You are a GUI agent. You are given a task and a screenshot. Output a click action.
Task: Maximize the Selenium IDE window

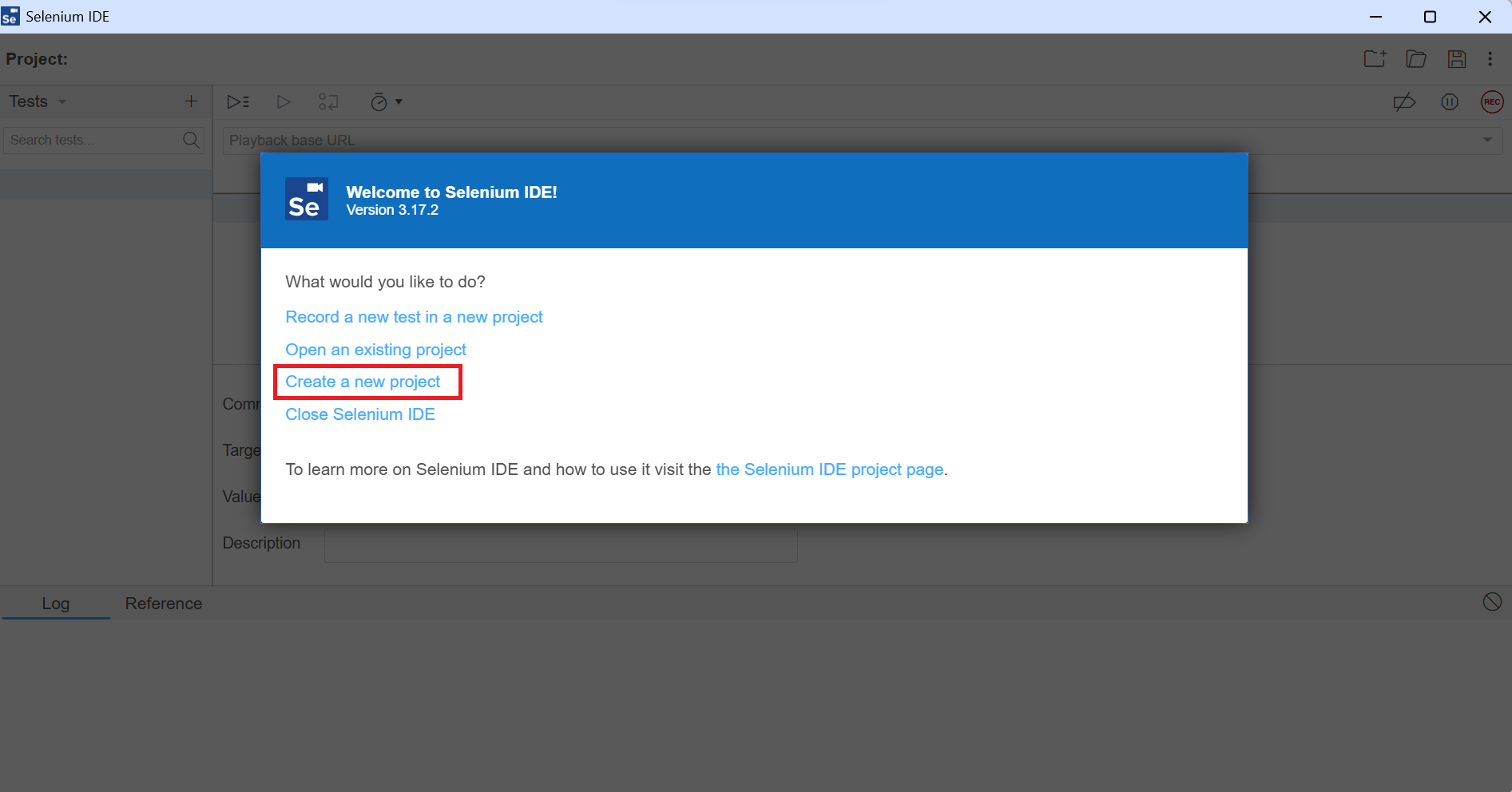[1430, 17]
